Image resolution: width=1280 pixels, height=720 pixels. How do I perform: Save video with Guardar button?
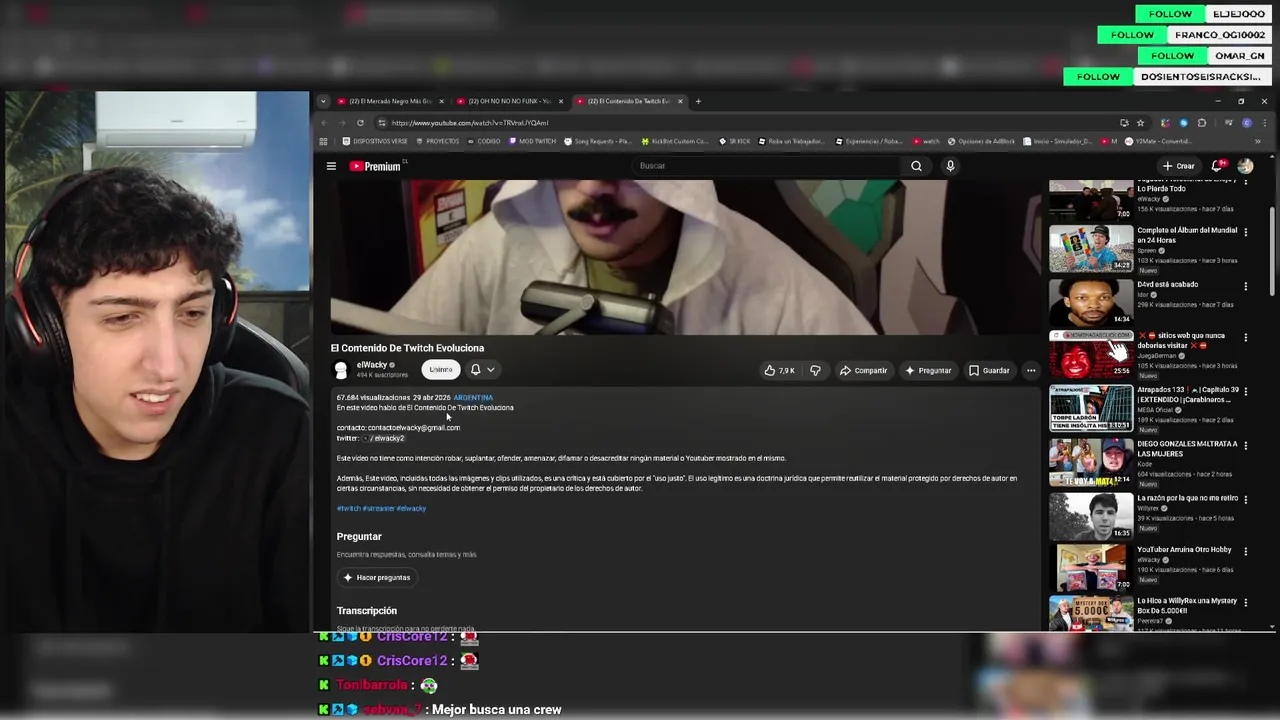[x=989, y=370]
